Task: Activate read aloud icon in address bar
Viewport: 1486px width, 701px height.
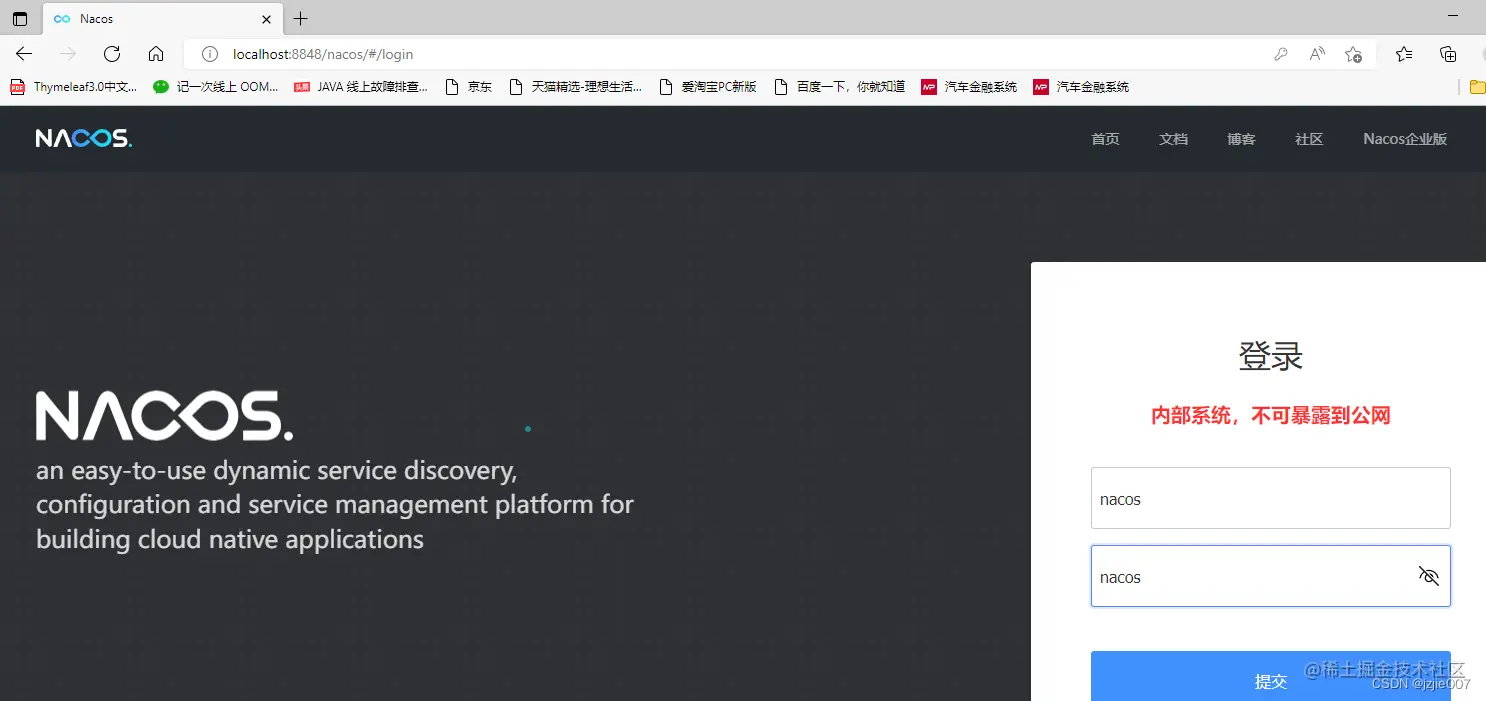Action: pyautogui.click(x=1317, y=54)
